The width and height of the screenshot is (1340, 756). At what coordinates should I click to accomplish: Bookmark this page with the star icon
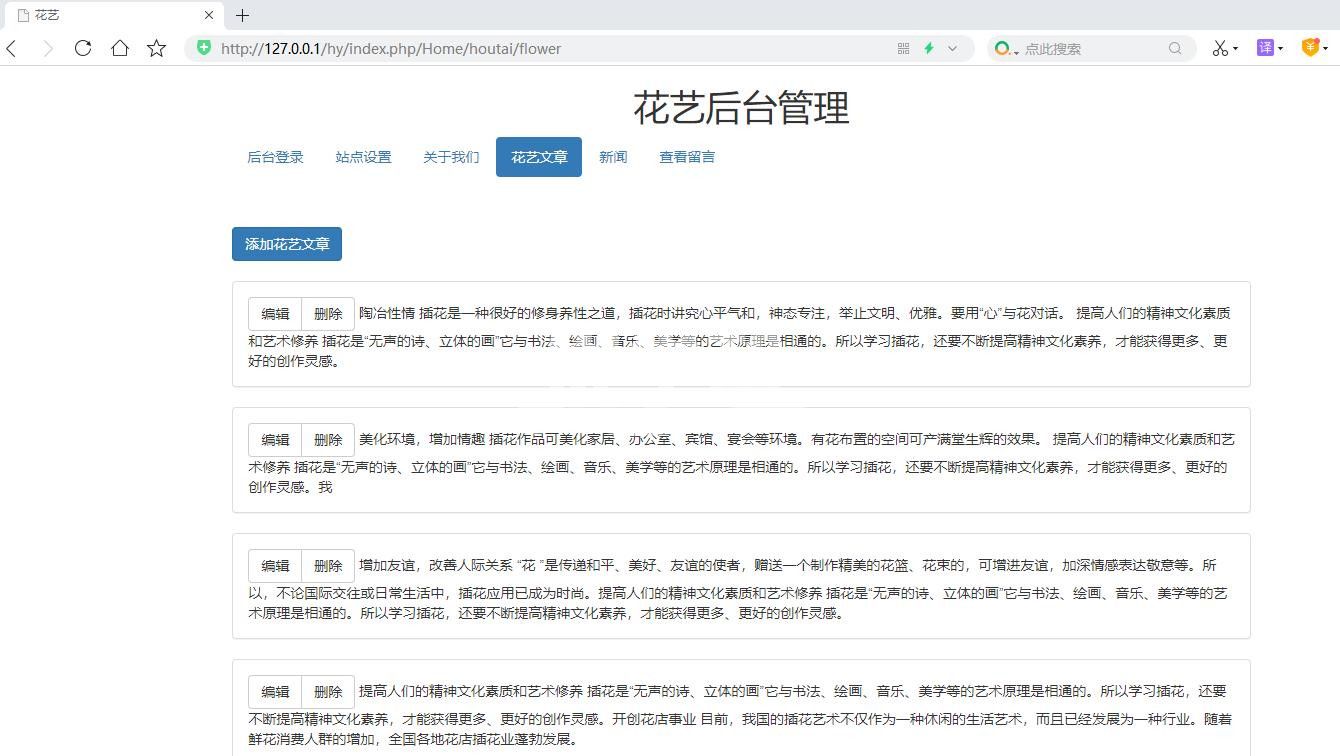point(157,48)
